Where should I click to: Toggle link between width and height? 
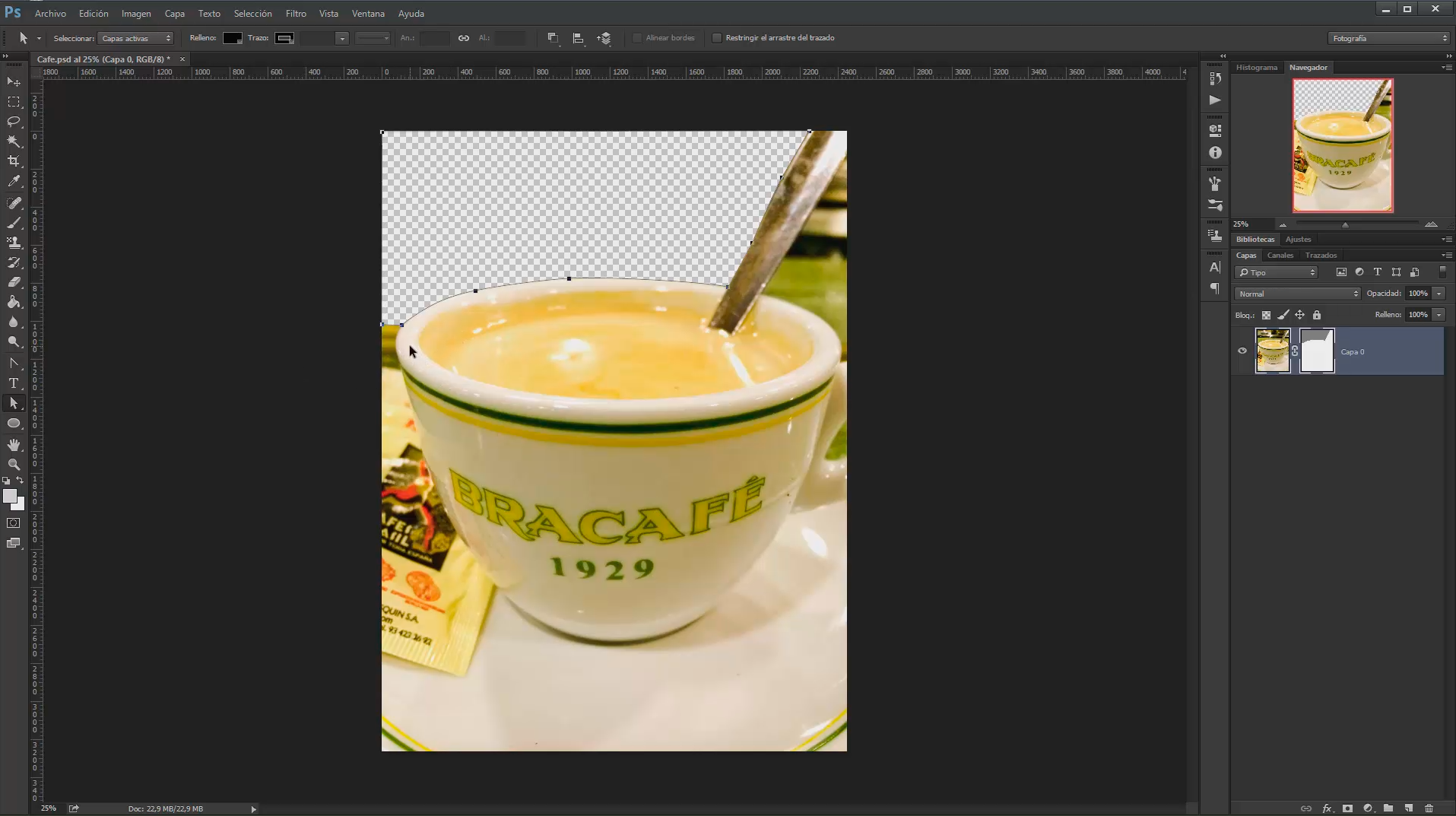click(464, 38)
